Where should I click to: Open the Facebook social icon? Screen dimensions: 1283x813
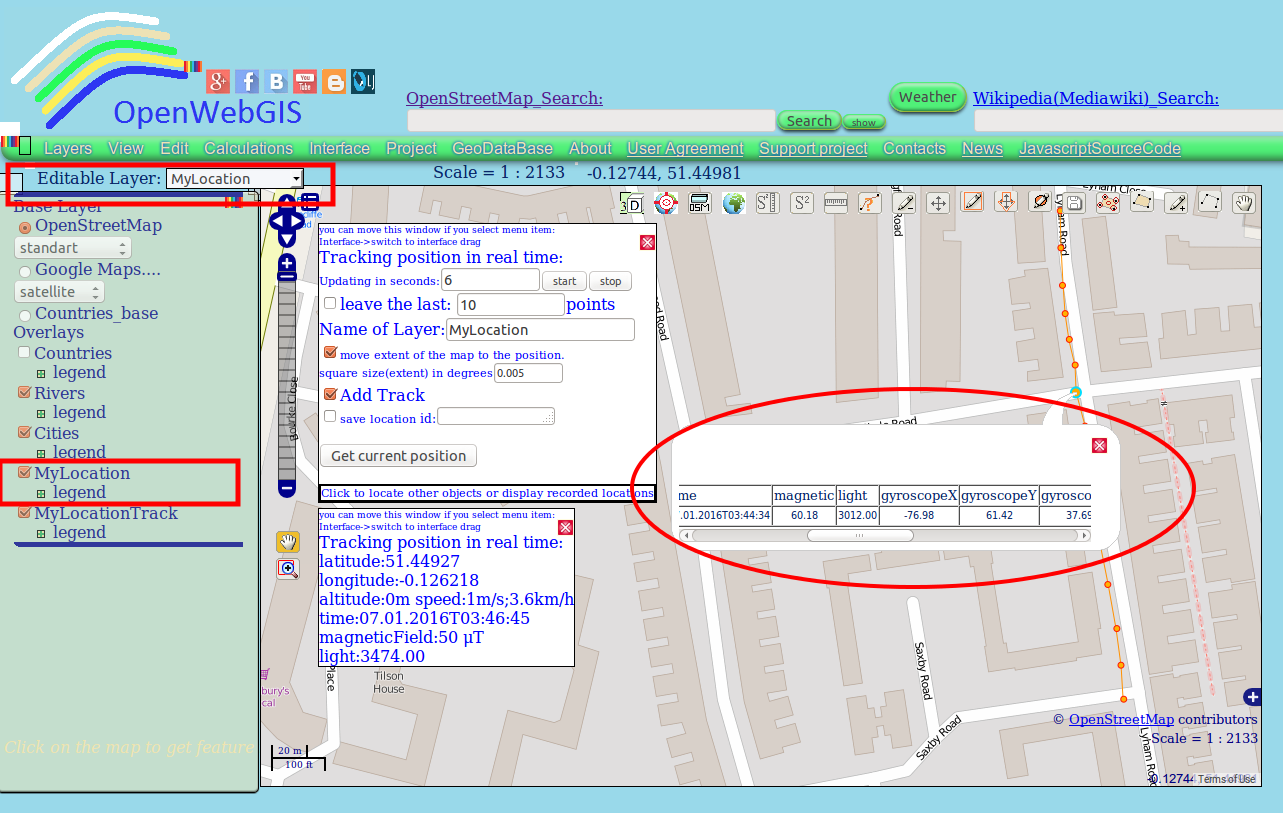tap(247, 82)
